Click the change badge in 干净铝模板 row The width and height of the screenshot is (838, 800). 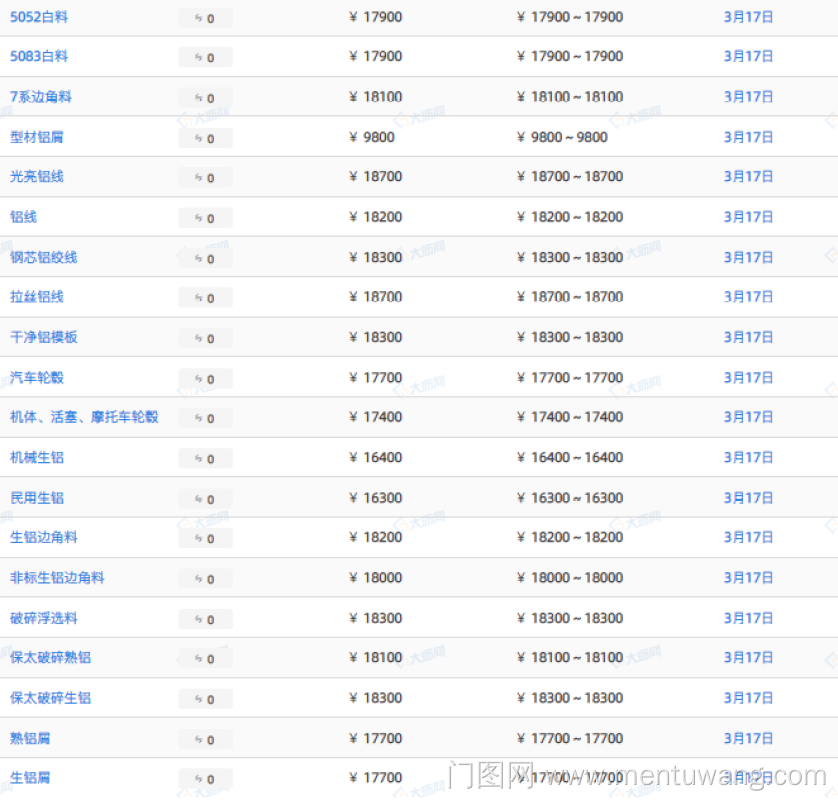click(205, 338)
